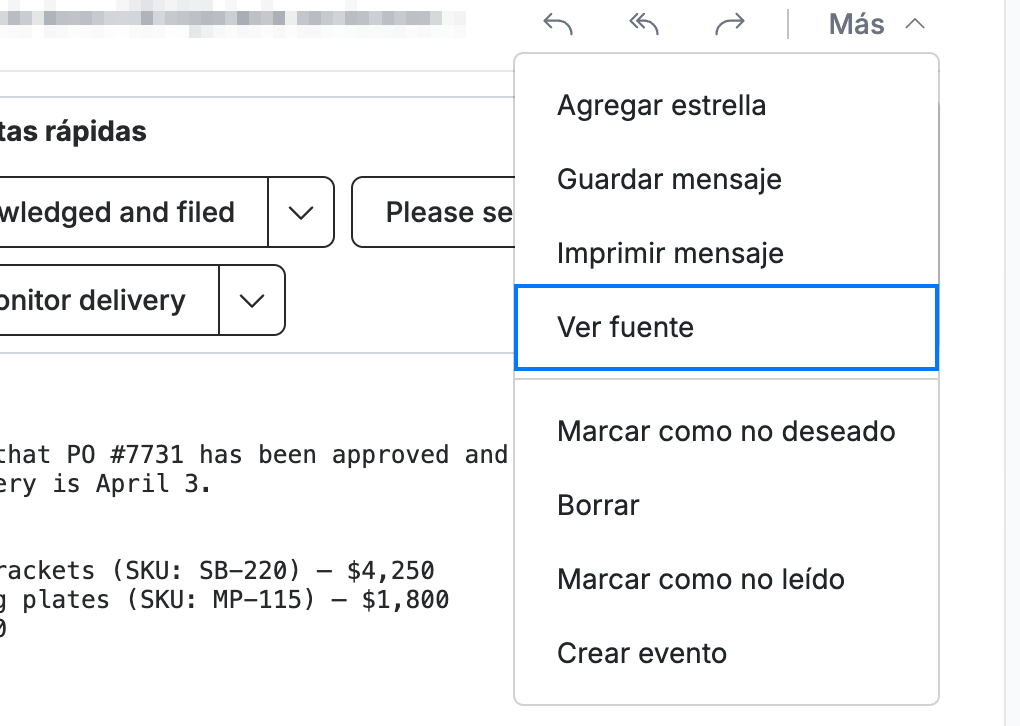This screenshot has width=1020, height=726.
Task: Click the SKU SB-220 brackets line
Action: pos(217,571)
